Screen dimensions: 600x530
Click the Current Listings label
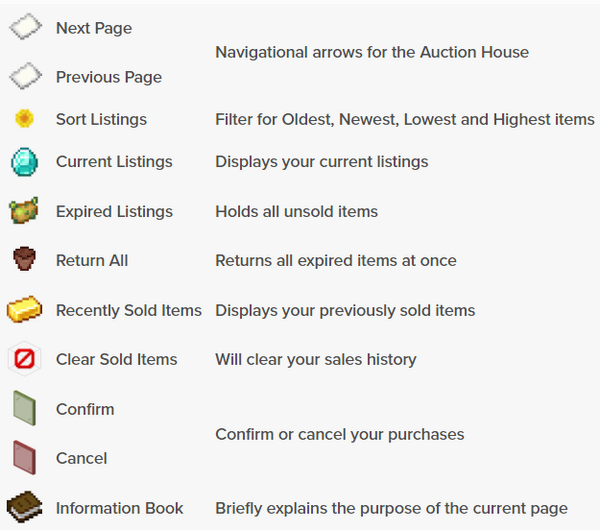(x=114, y=161)
